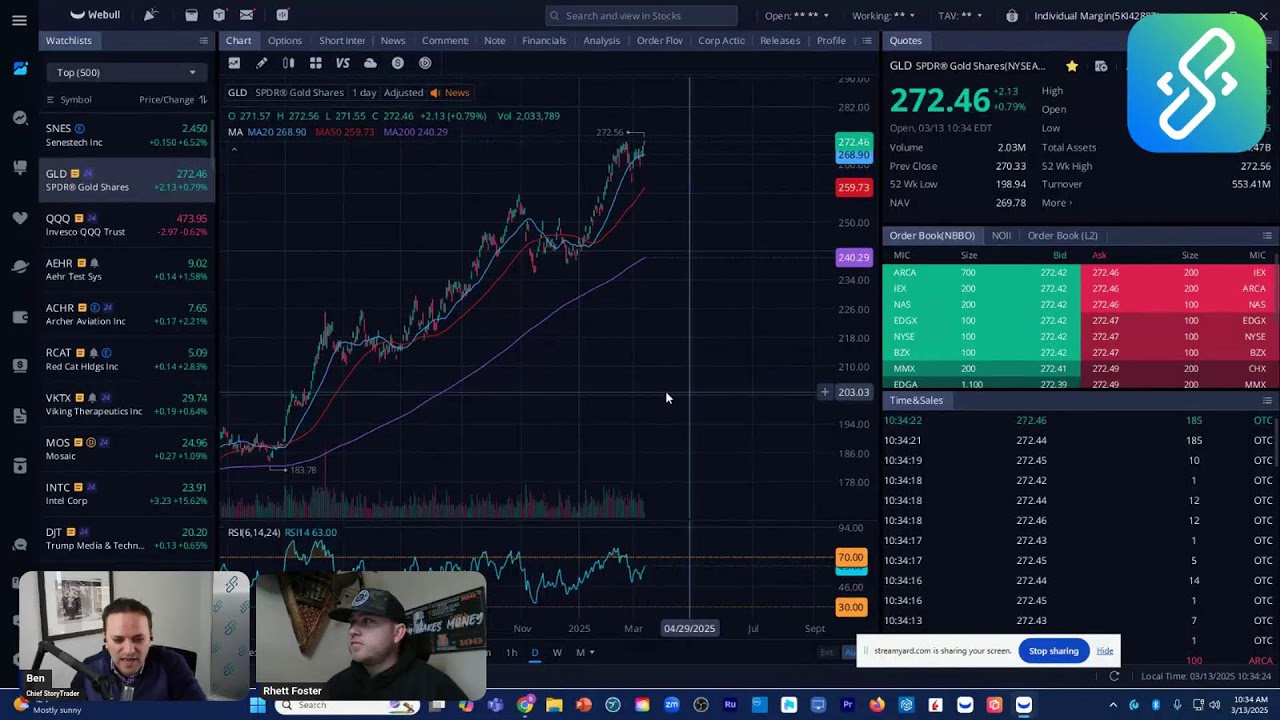Click the 240.29 purple MA200 price tag
Viewport: 1280px width, 720px height.
tap(854, 258)
